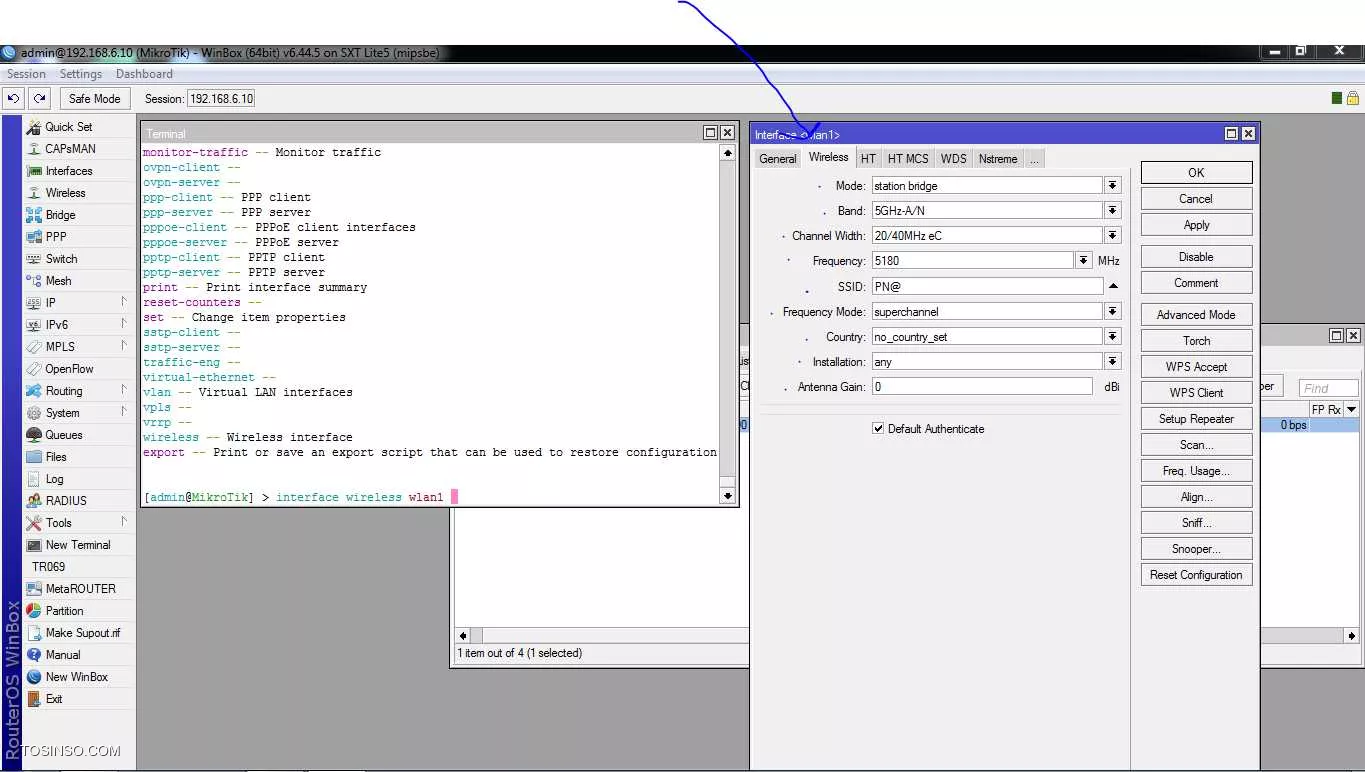Open New Terminal from sidebar
1365x772 pixels.
click(80, 545)
